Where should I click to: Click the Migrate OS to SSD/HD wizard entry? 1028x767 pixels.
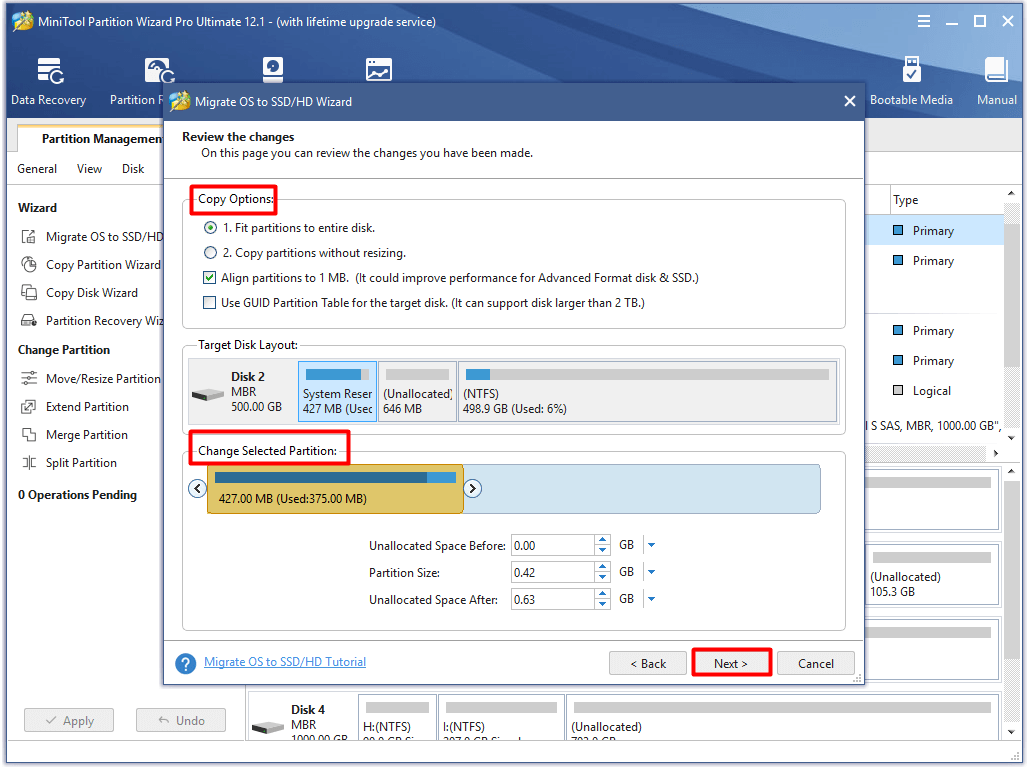tap(105, 237)
